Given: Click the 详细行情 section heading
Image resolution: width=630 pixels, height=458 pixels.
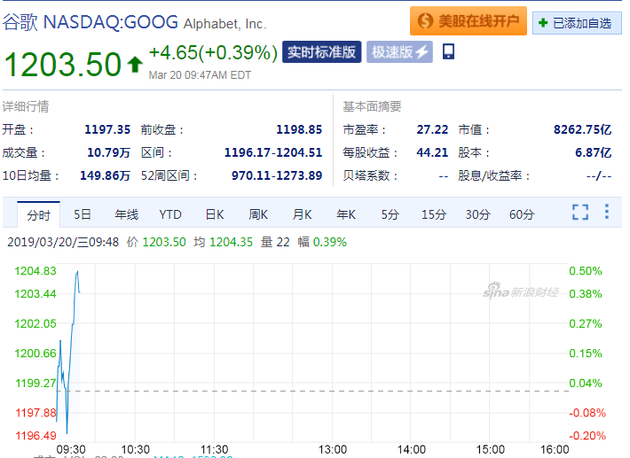Looking at the screenshot, I should coord(26,106).
